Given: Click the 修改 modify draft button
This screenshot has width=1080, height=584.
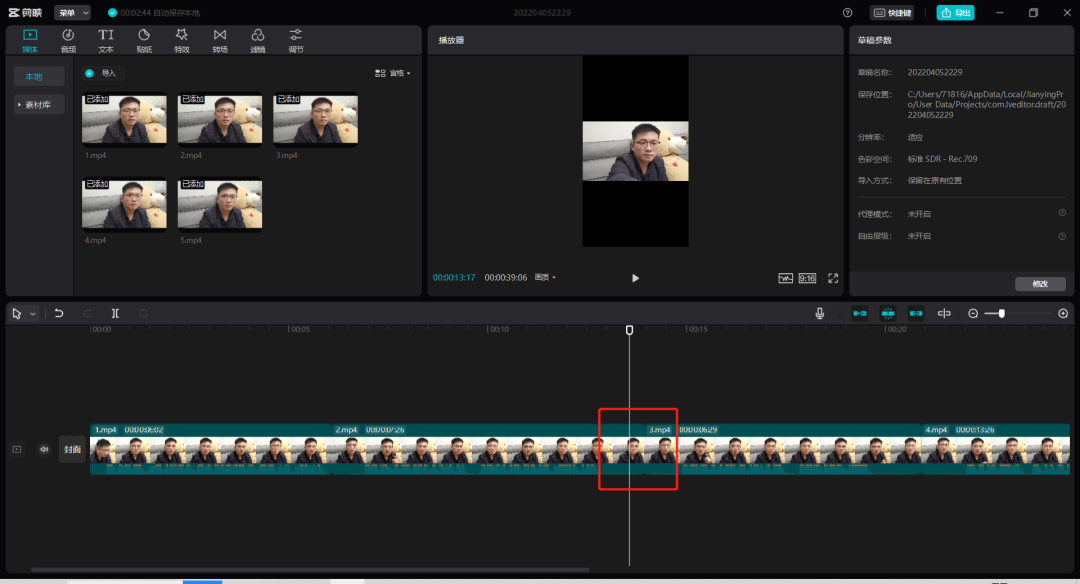Looking at the screenshot, I should pos(1040,284).
